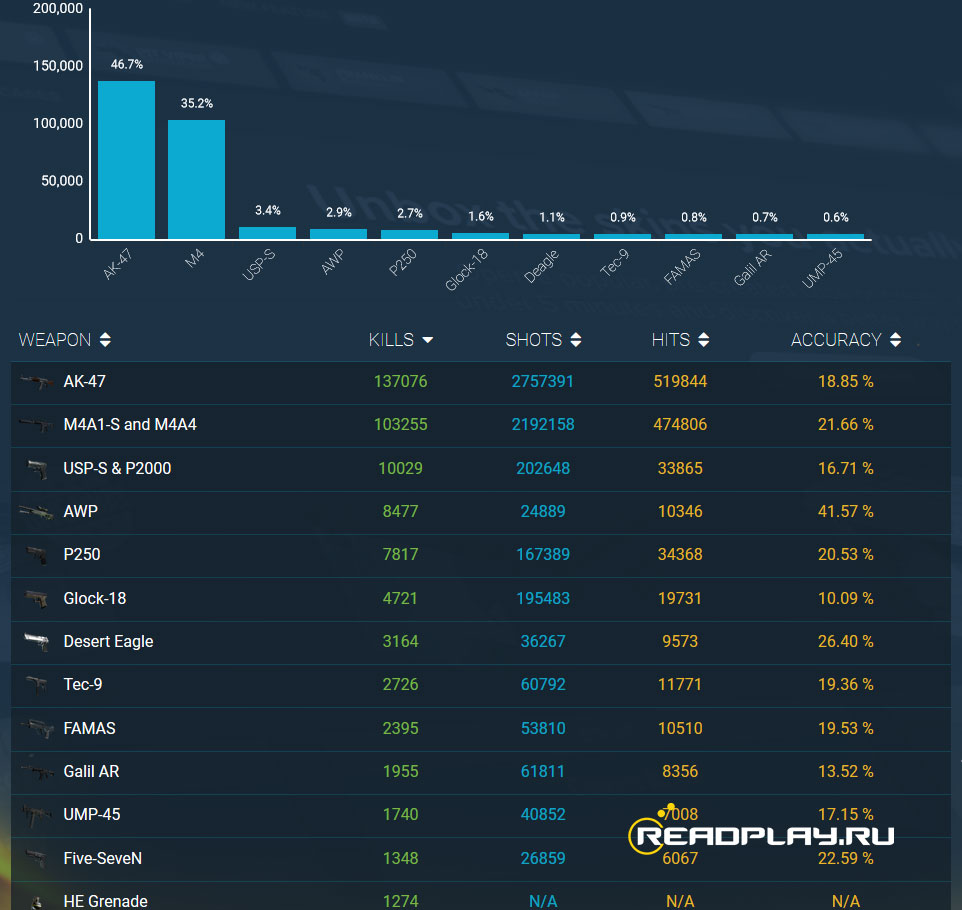Viewport: 962px width, 910px height.
Task: Click the Tec-9 weapon icon
Action: 37,685
